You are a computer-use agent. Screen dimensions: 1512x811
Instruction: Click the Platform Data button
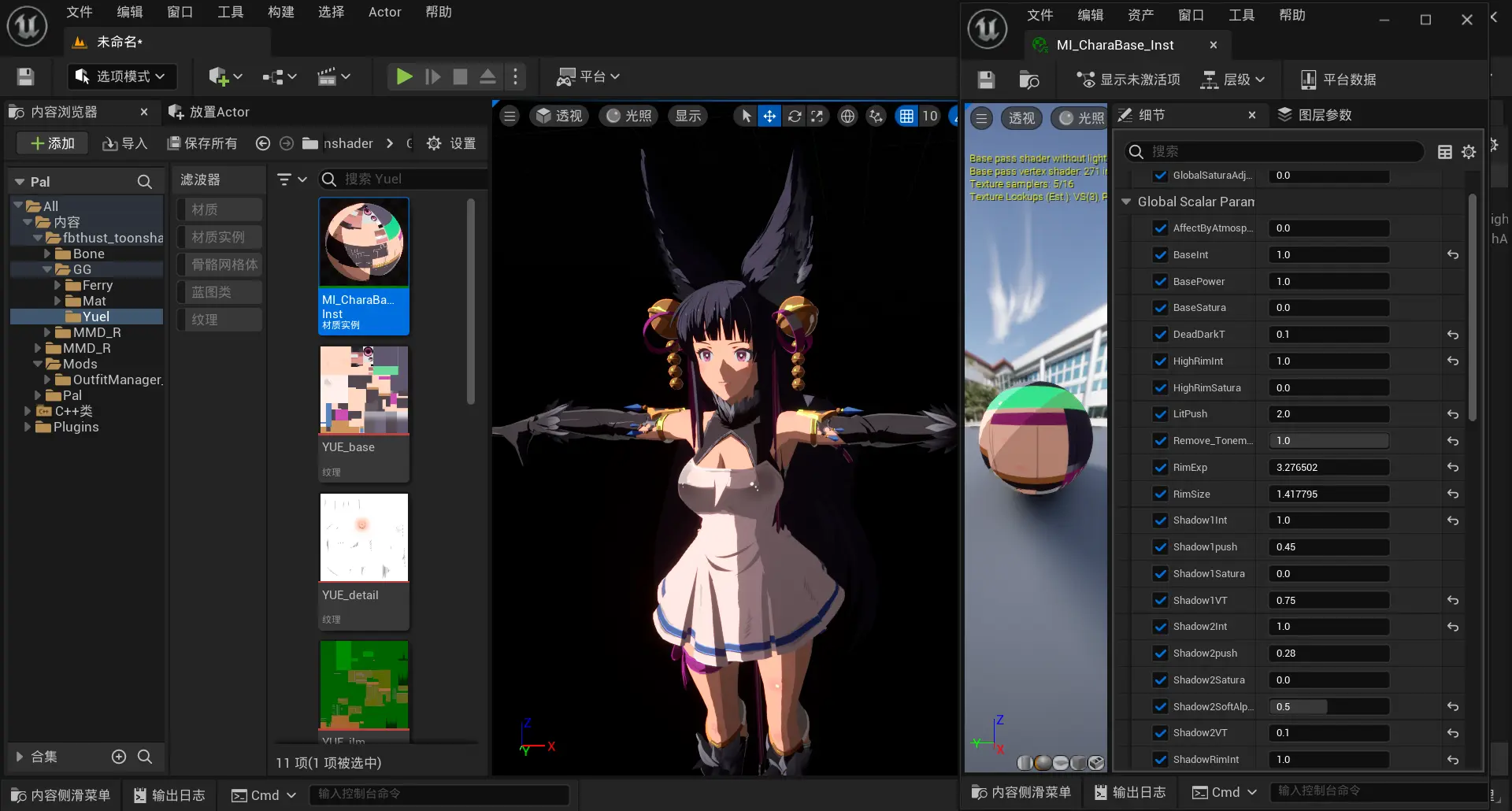1338,80
